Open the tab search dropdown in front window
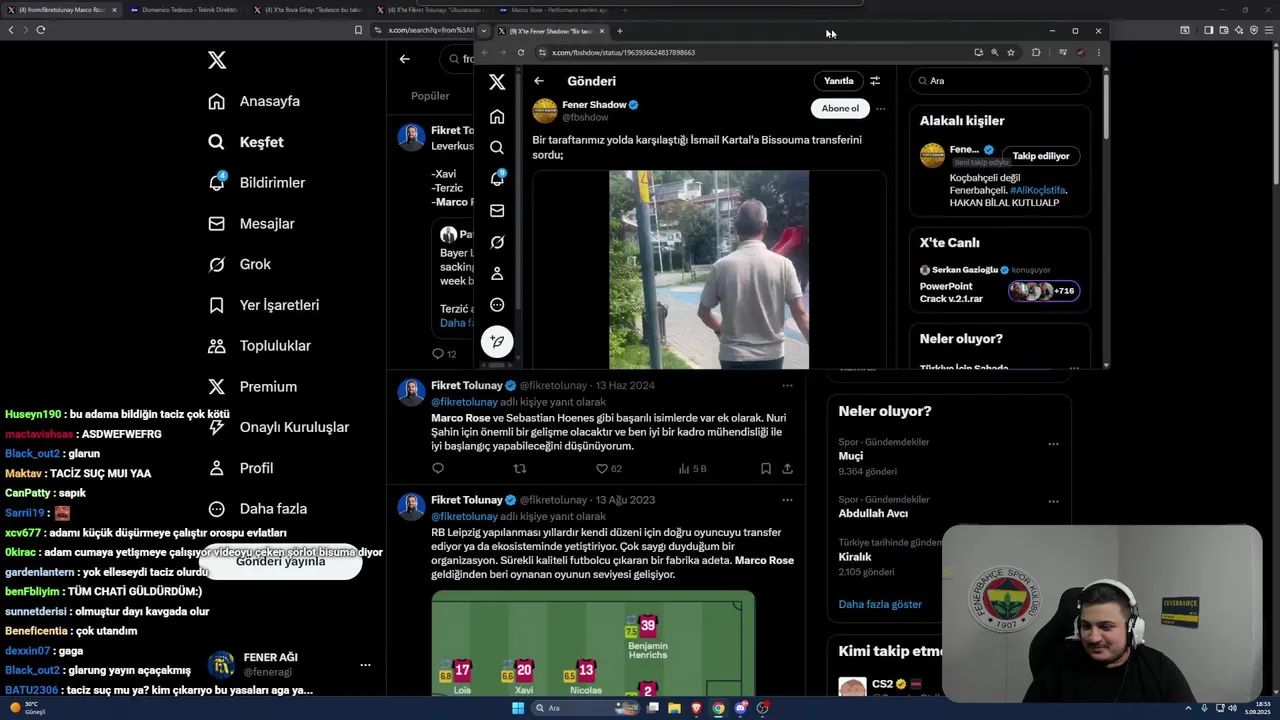1280x720 pixels. pos(484,31)
